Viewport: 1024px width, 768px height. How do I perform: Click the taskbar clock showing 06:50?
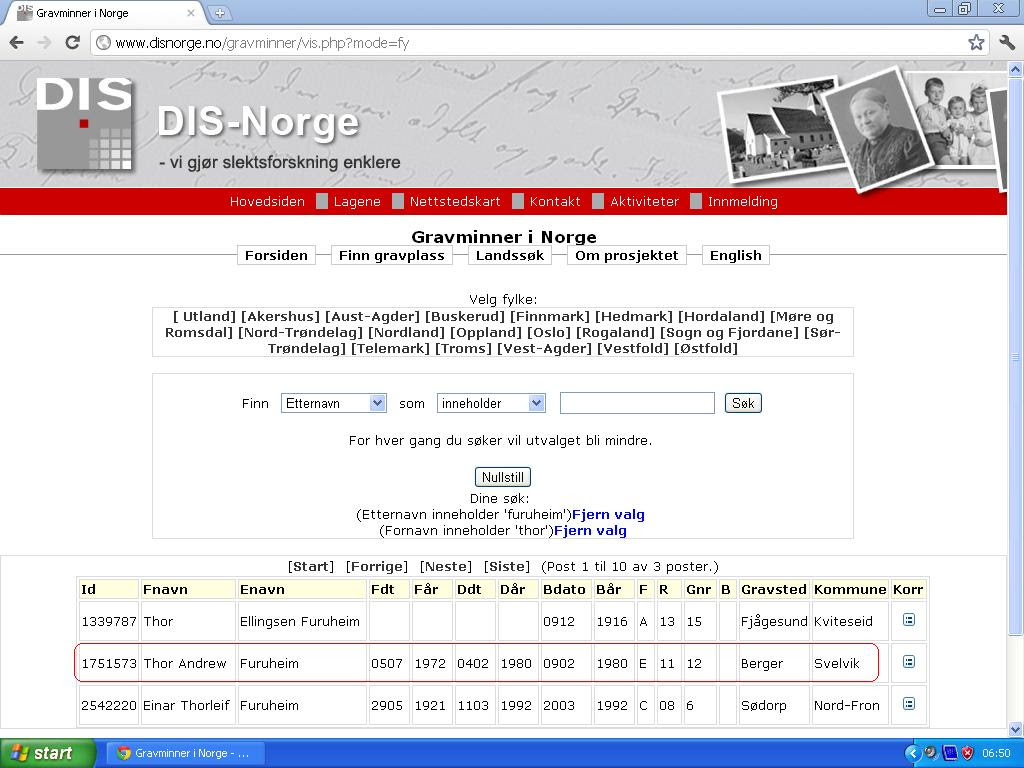[x=996, y=753]
